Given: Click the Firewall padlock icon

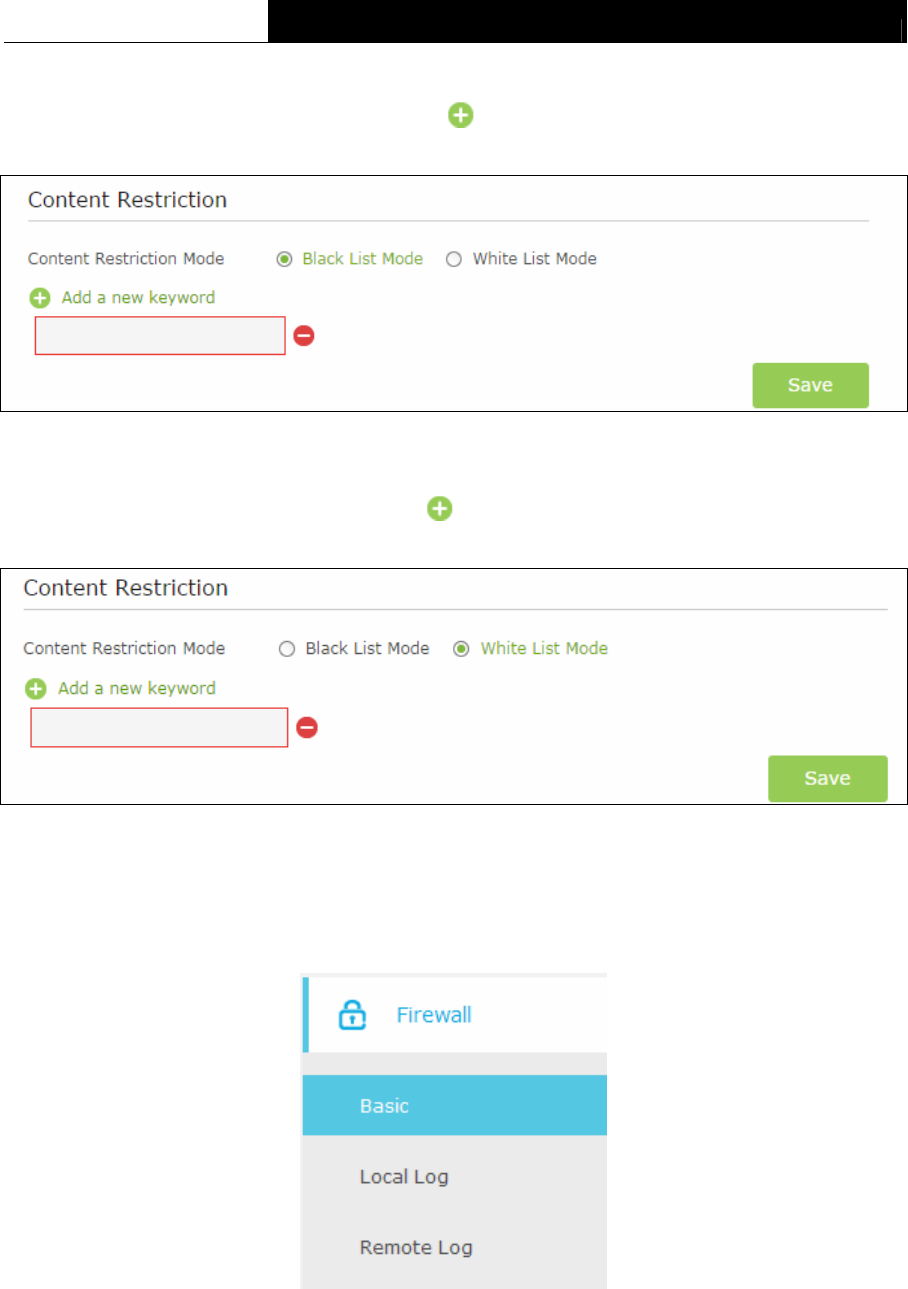Looking at the screenshot, I should tap(350, 1016).
